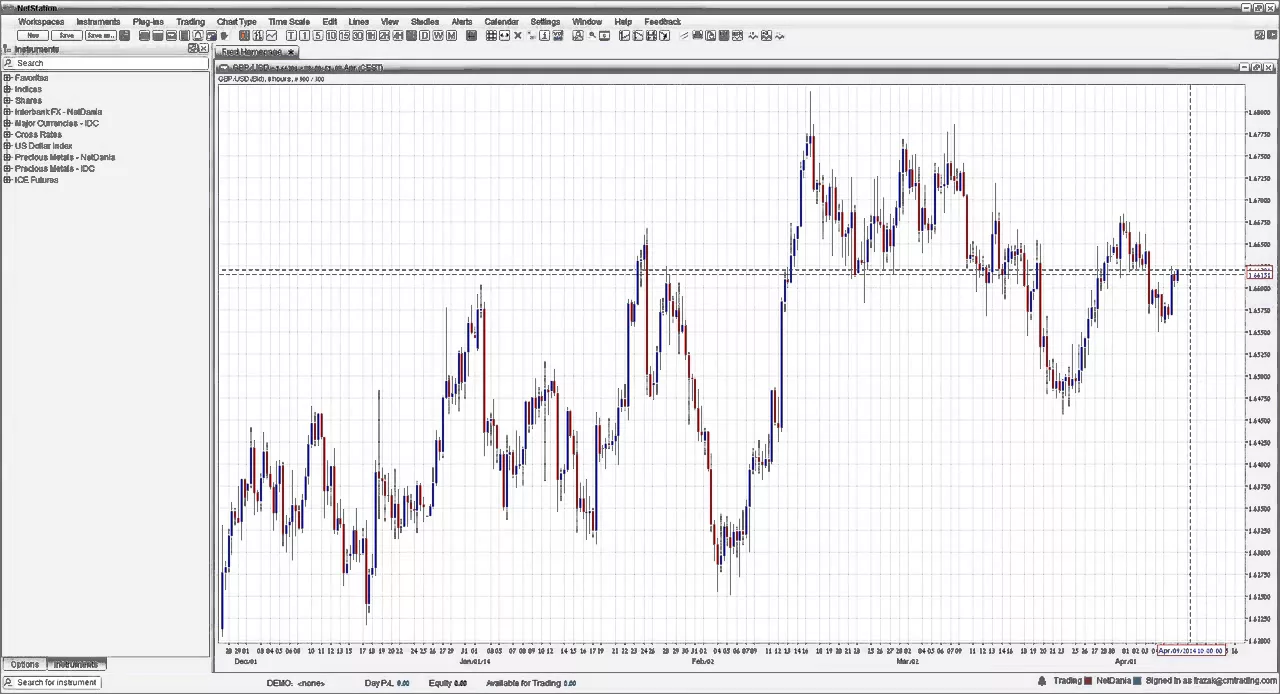Click the grid toggle toolbar icon
The image size is (1280, 694).
tap(491, 36)
